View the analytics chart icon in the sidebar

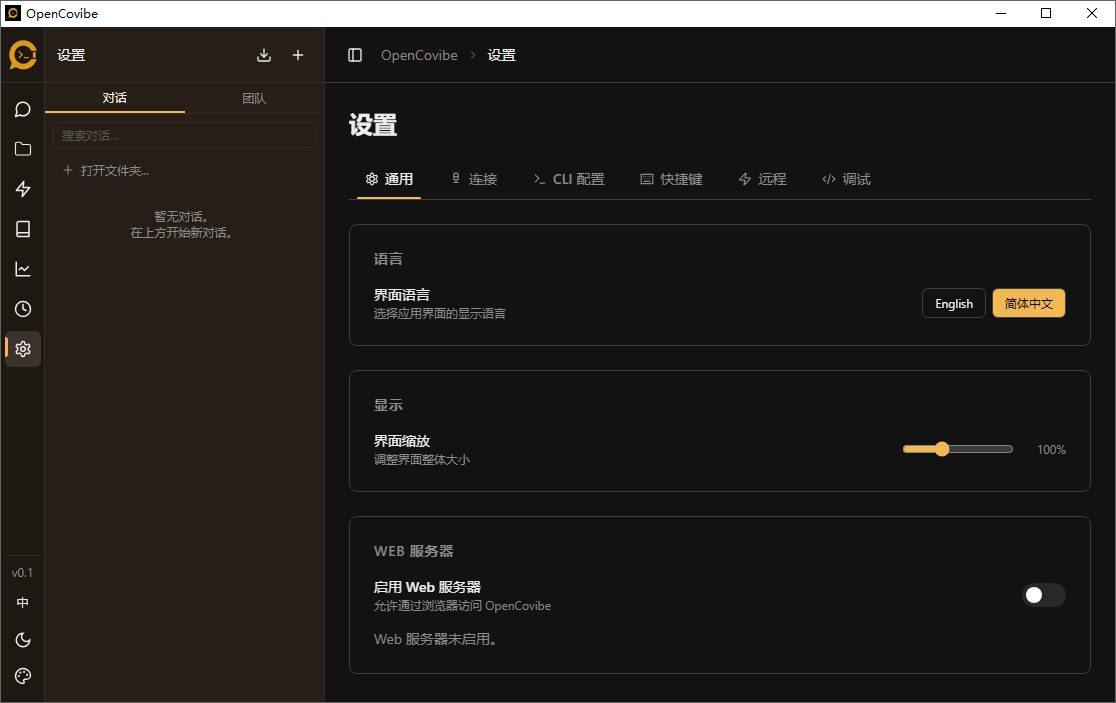[x=22, y=269]
